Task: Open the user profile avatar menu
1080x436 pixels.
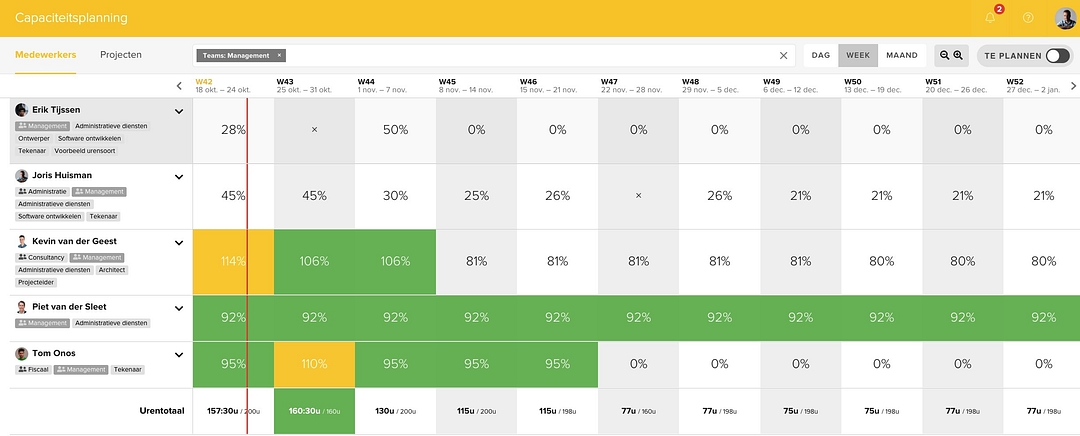Action: point(1065,18)
